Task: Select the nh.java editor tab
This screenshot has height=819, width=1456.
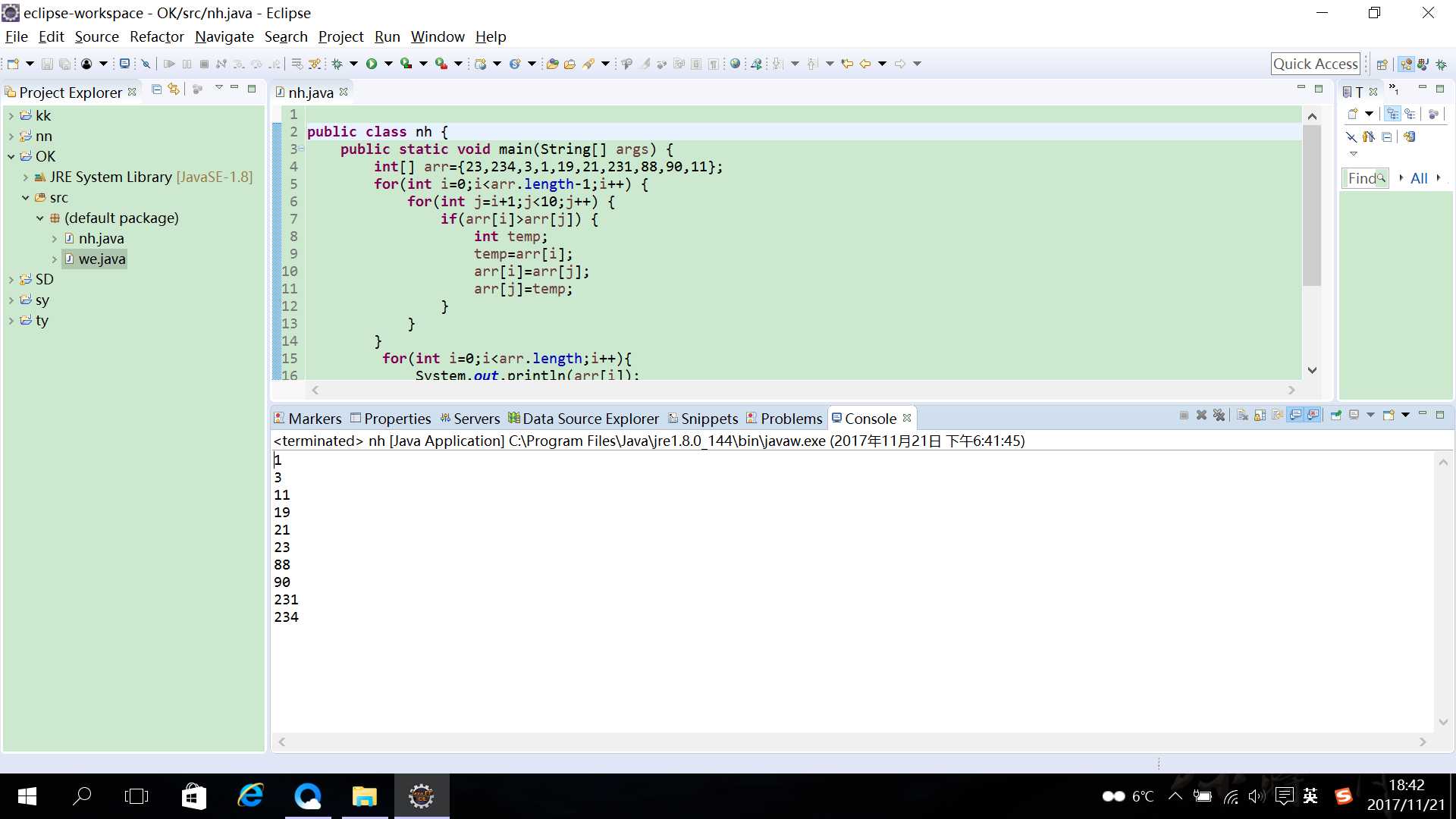Action: point(309,92)
